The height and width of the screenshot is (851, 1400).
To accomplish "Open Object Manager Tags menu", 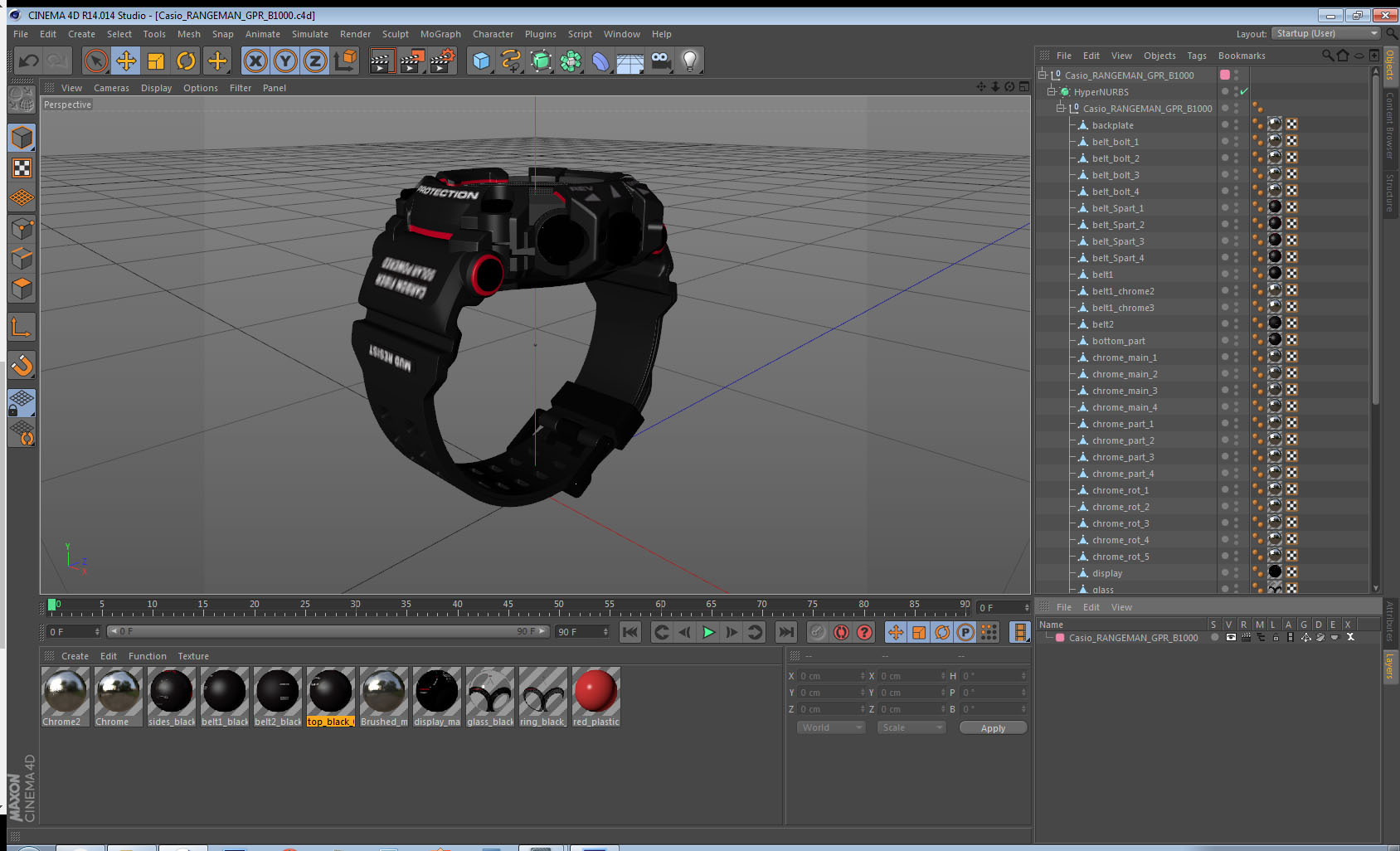I will (x=1197, y=56).
